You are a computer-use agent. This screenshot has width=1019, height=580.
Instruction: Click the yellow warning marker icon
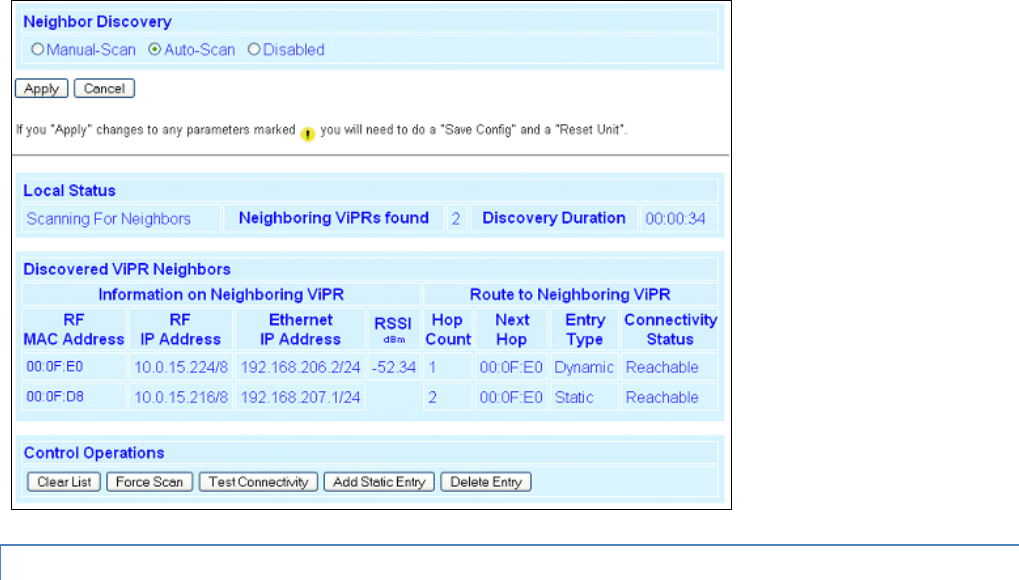click(307, 134)
